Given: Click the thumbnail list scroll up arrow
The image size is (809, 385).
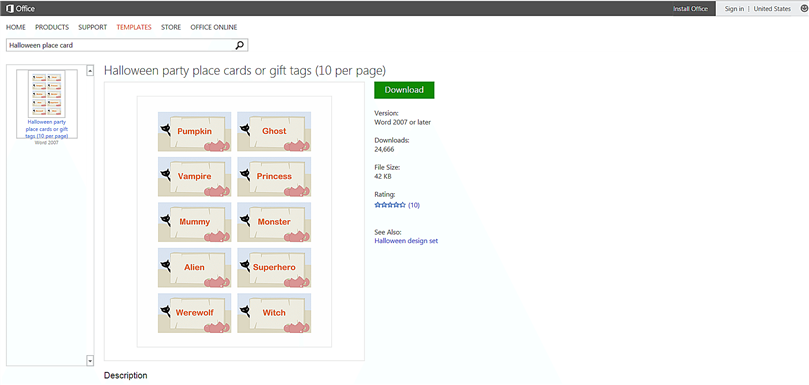Looking at the screenshot, I should [90, 71].
